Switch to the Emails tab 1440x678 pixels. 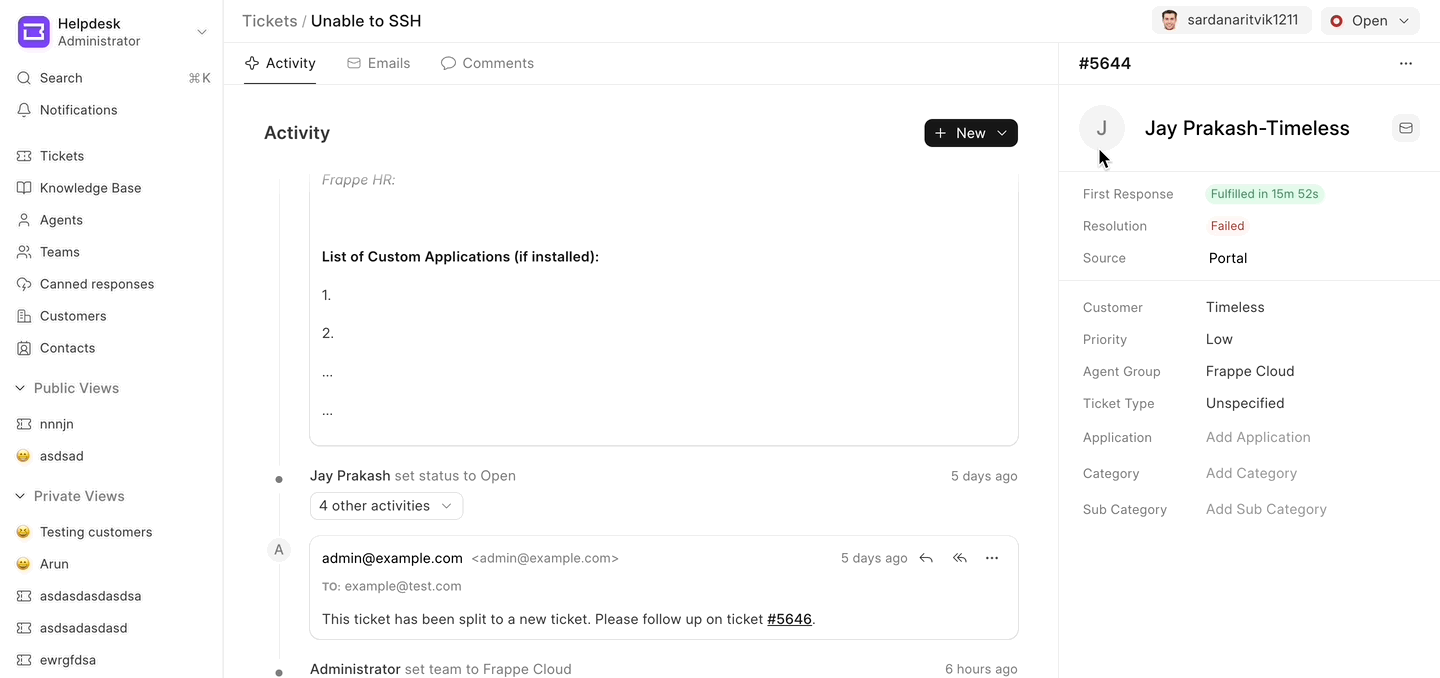(x=378, y=63)
